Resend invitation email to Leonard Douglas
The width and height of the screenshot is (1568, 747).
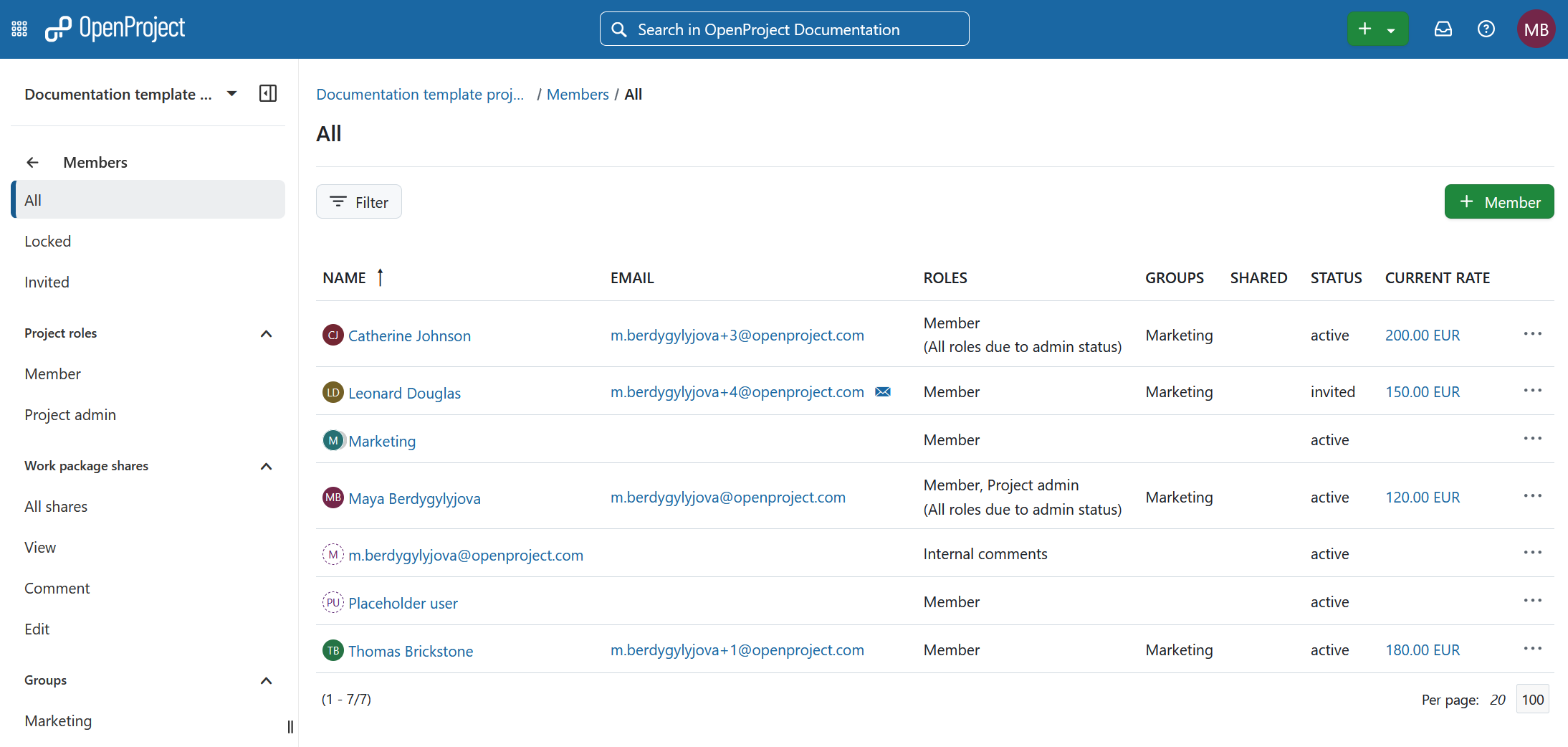(x=883, y=392)
